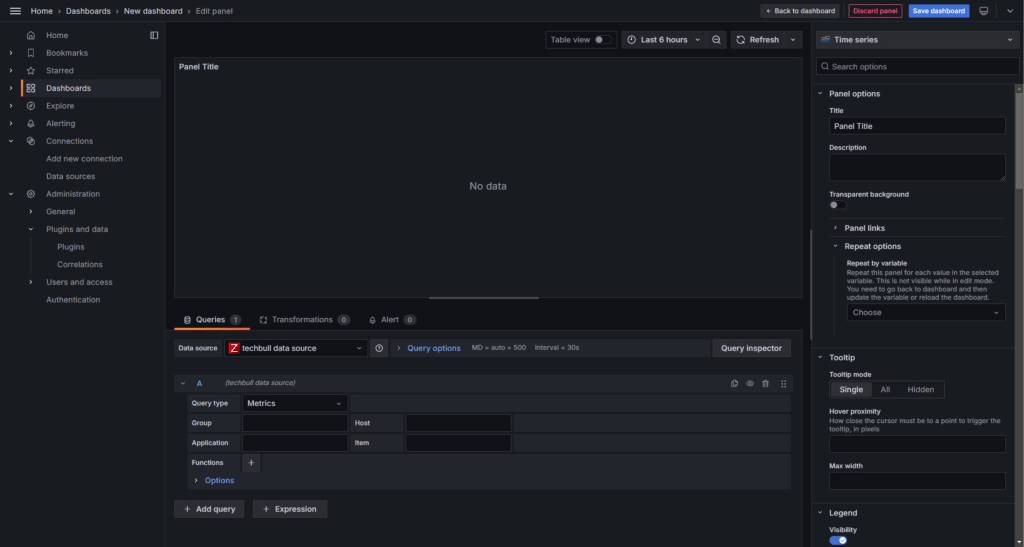The height and width of the screenshot is (547, 1024).
Task: Enable Transparent background switch
Action: pyautogui.click(x=838, y=205)
